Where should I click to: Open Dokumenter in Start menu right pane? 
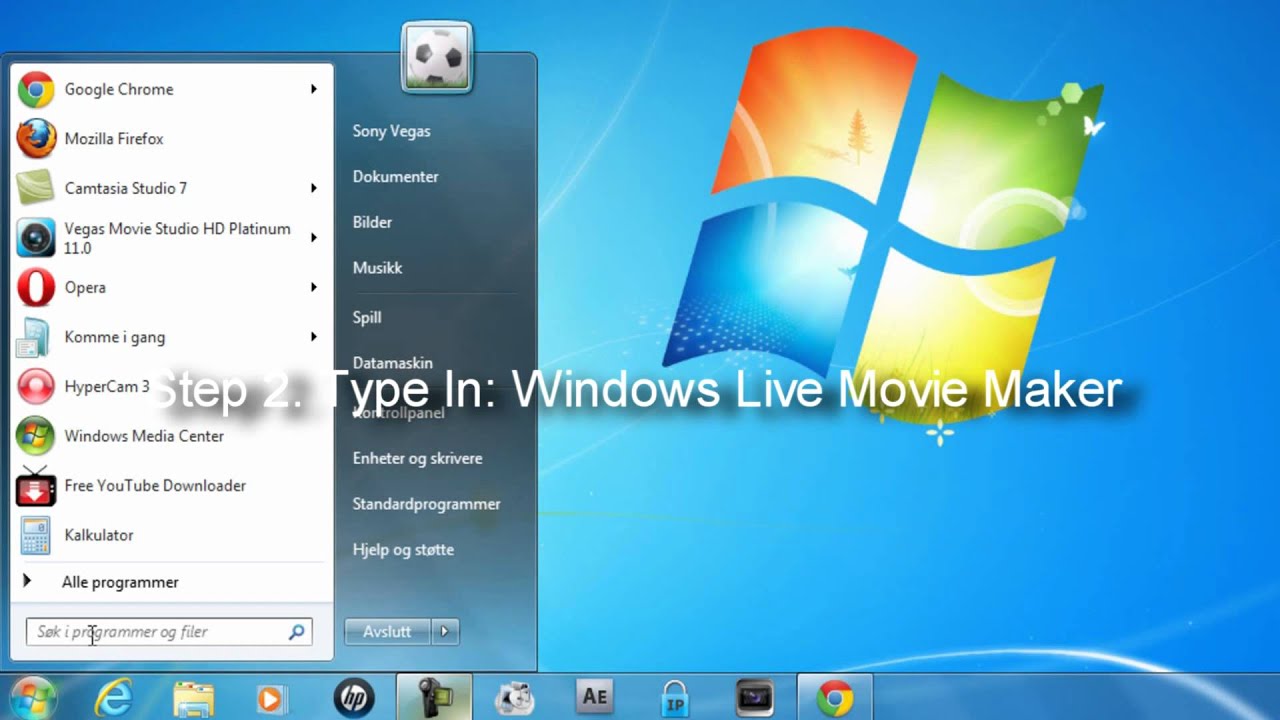pyautogui.click(x=395, y=177)
